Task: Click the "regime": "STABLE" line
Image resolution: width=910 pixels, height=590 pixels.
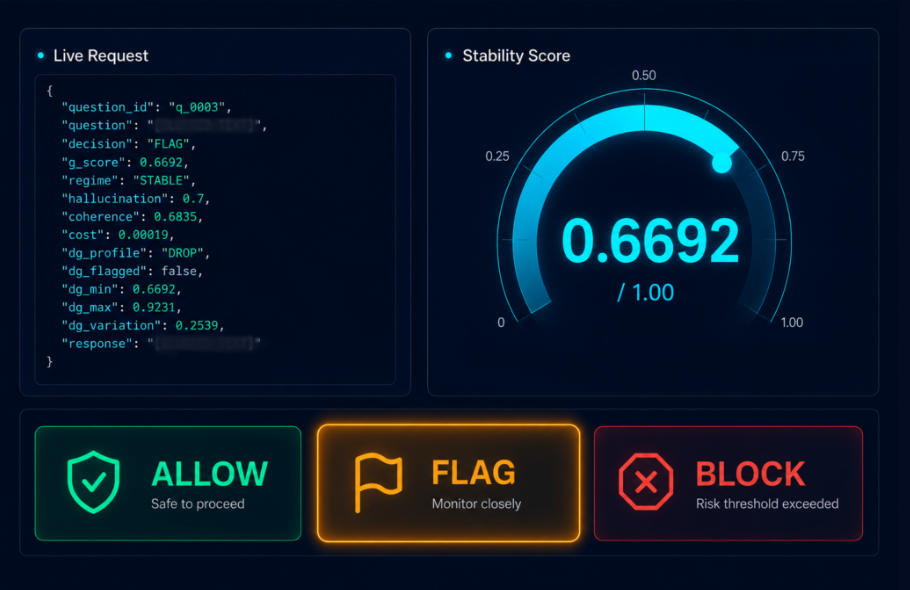Action: tap(129, 180)
